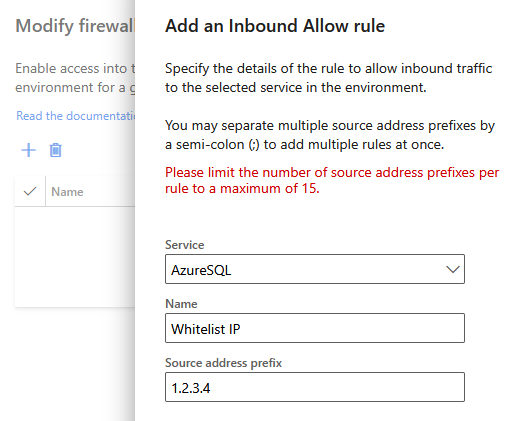The height and width of the screenshot is (421, 518).
Task: Click the Name label above Whitelist IP
Action: click(x=181, y=304)
